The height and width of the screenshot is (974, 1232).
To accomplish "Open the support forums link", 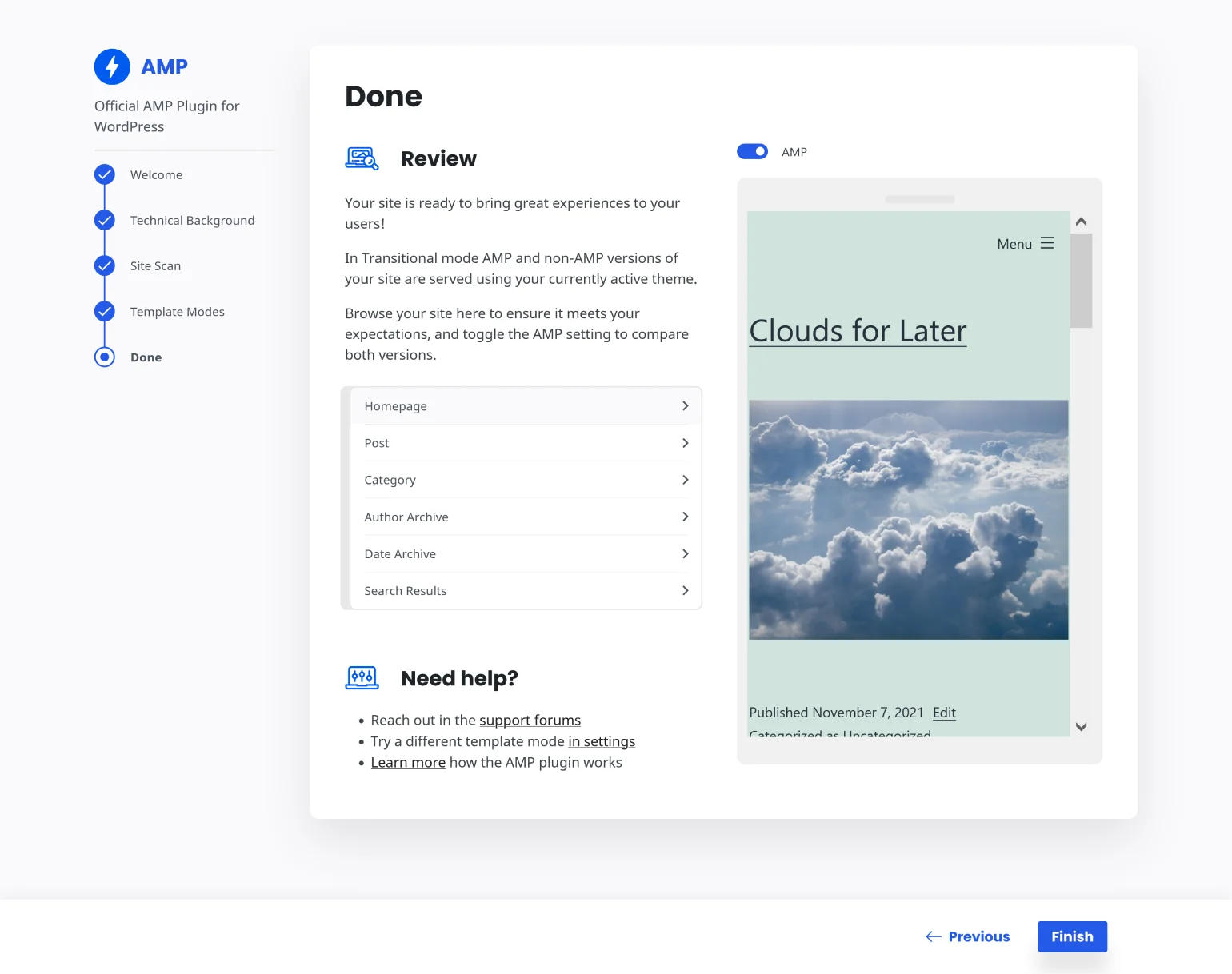I will (530, 721).
